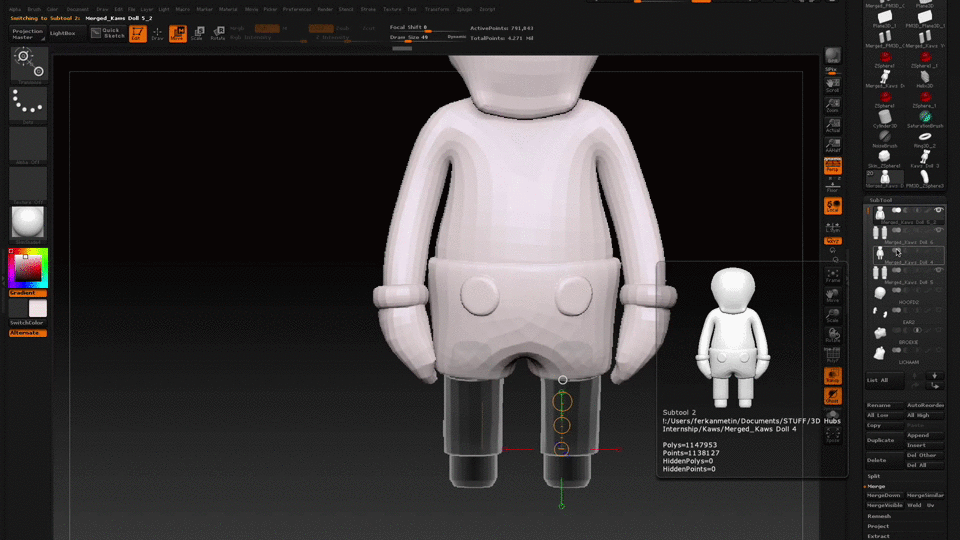Select the LICHAAM subtool
Image resolution: width=960 pixels, height=540 pixels.
(908, 354)
